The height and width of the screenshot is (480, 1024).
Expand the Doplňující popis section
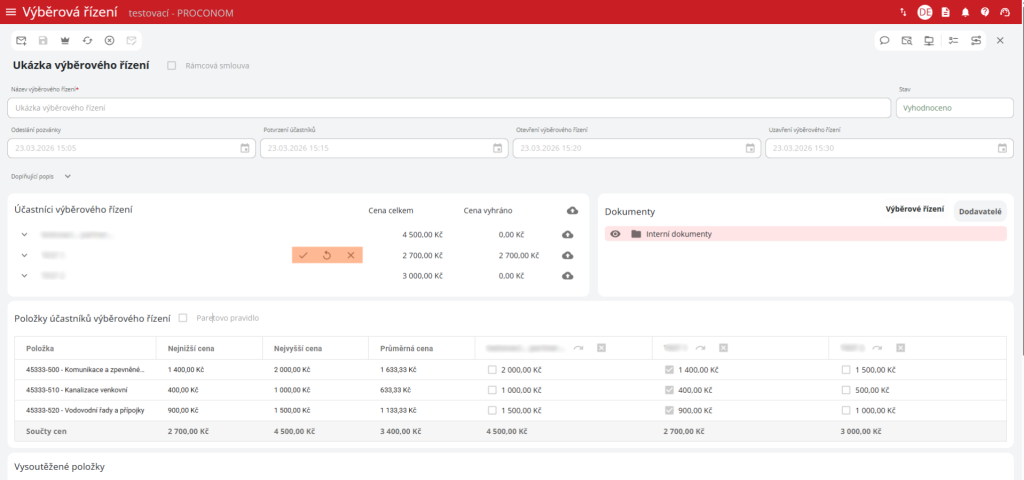tap(68, 176)
